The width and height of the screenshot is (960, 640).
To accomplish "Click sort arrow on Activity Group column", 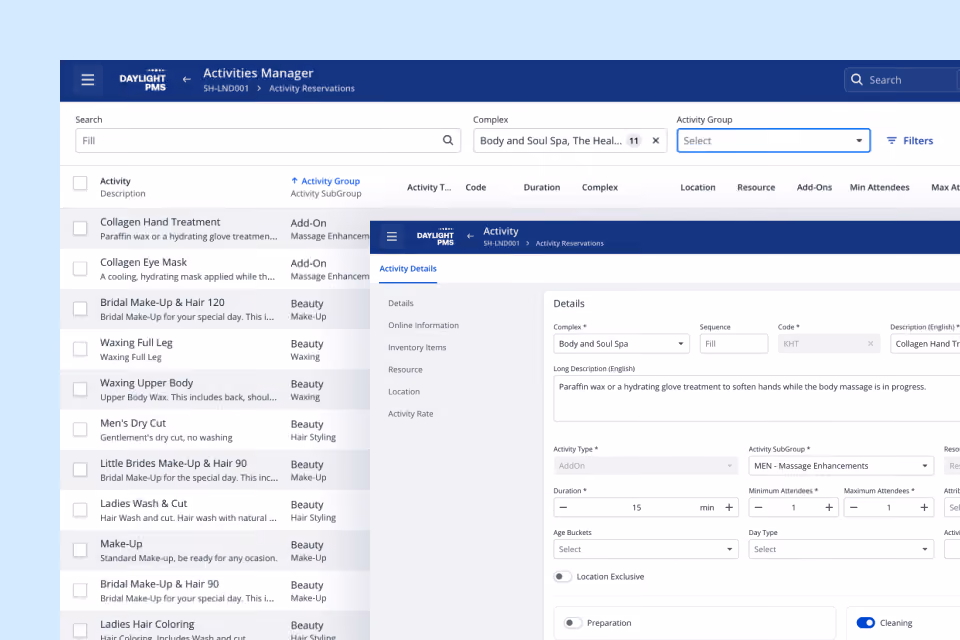I will point(294,181).
